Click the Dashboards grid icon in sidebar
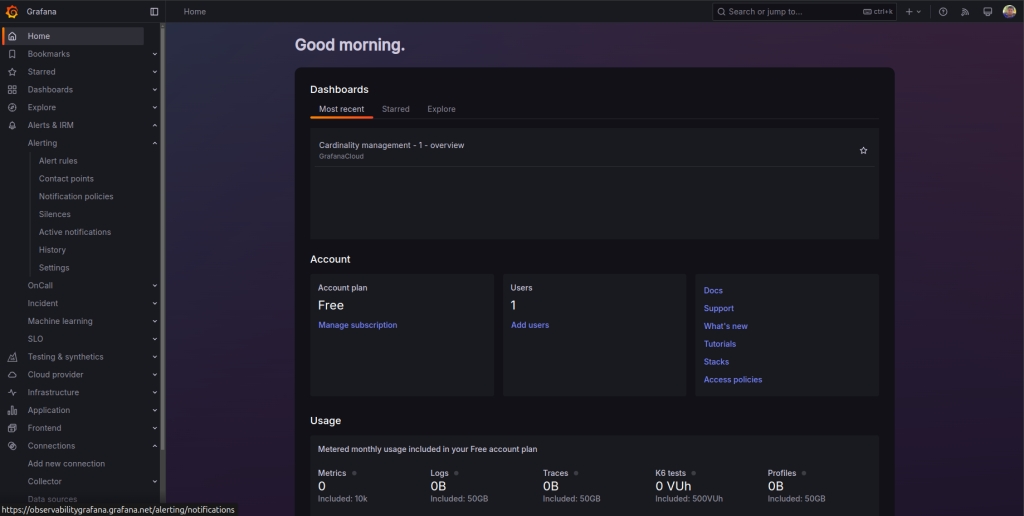This screenshot has width=1024, height=516. [x=12, y=90]
